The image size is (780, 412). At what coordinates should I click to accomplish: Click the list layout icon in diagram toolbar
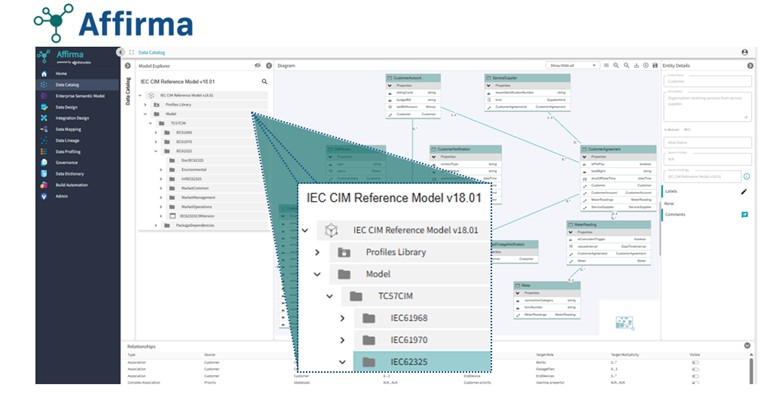coord(606,66)
